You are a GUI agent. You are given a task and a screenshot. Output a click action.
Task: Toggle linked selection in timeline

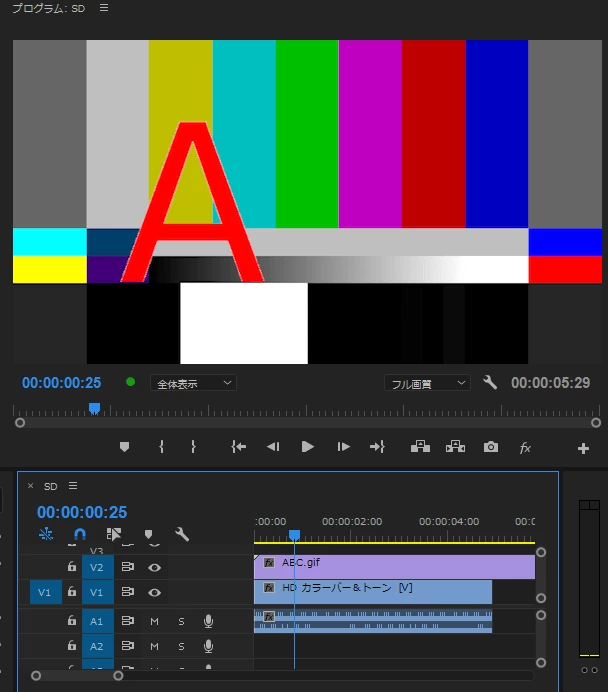(113, 534)
